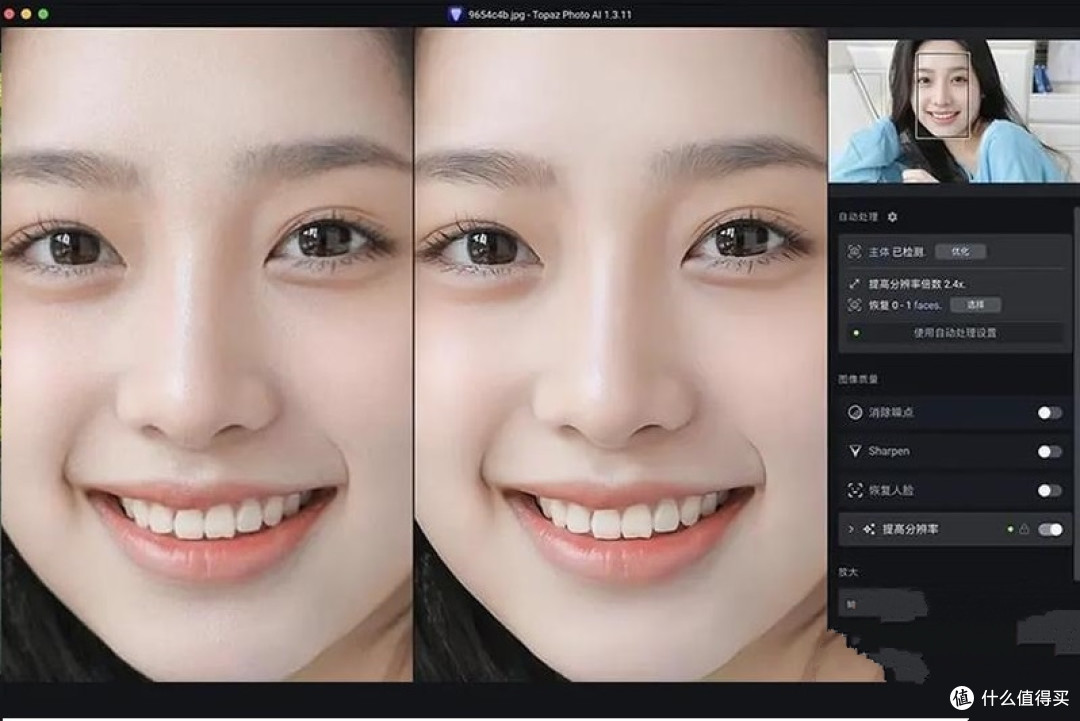Click the subject detected (主体已检测) icon

pyautogui.click(x=854, y=251)
